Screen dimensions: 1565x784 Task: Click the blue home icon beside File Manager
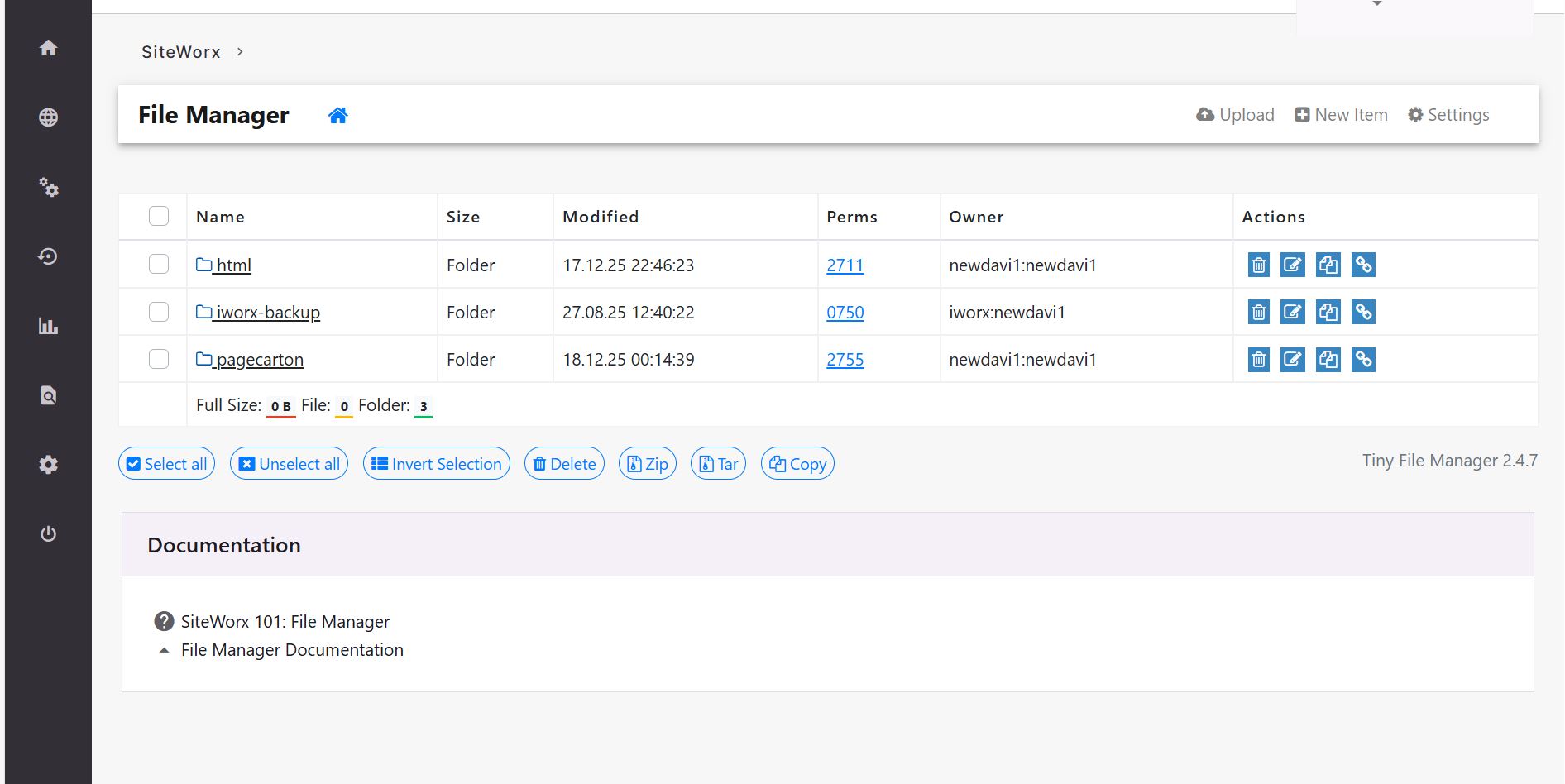tap(337, 116)
